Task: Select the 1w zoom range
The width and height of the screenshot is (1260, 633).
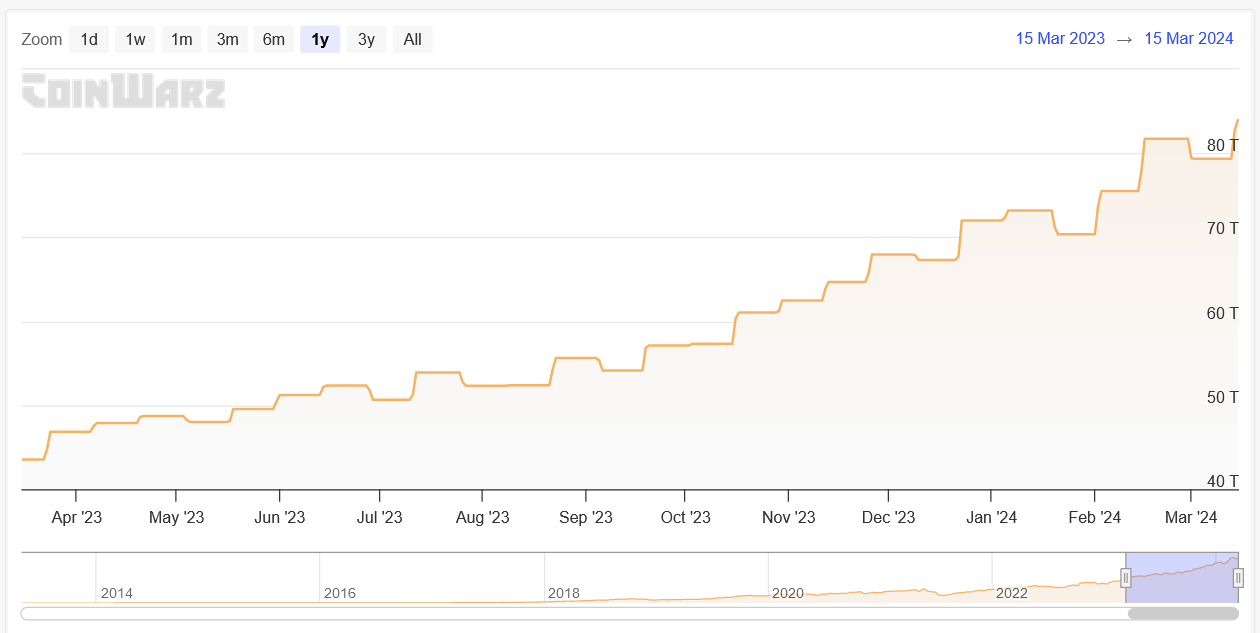Action: coord(134,39)
